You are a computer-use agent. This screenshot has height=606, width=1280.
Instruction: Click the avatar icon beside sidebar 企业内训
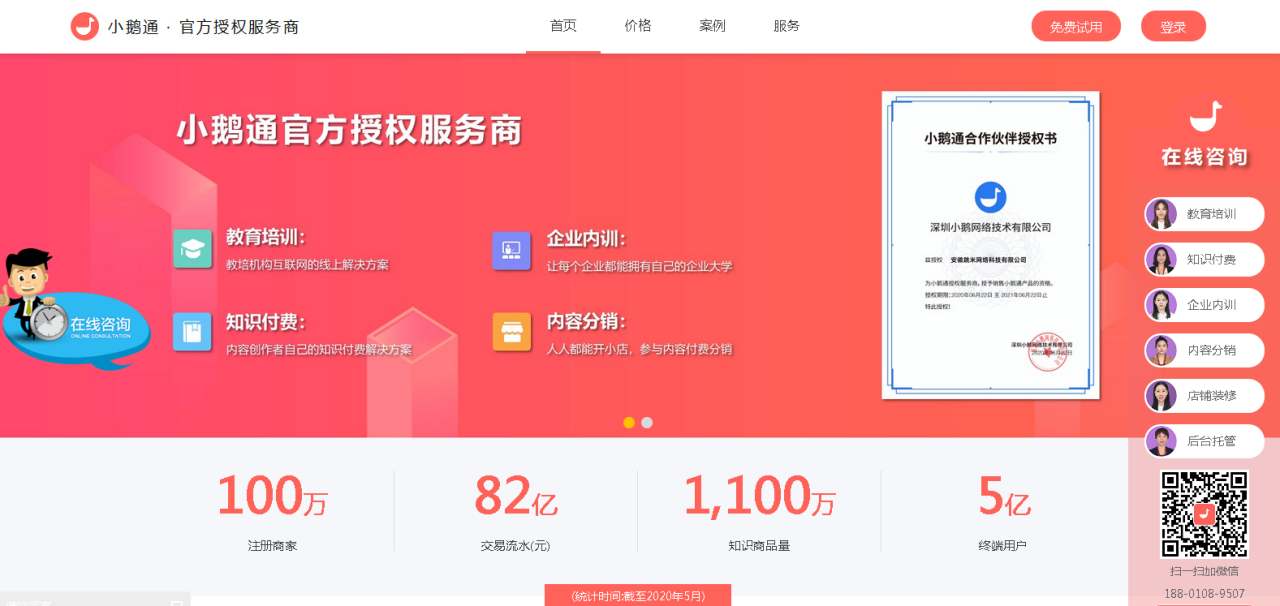coord(1161,305)
